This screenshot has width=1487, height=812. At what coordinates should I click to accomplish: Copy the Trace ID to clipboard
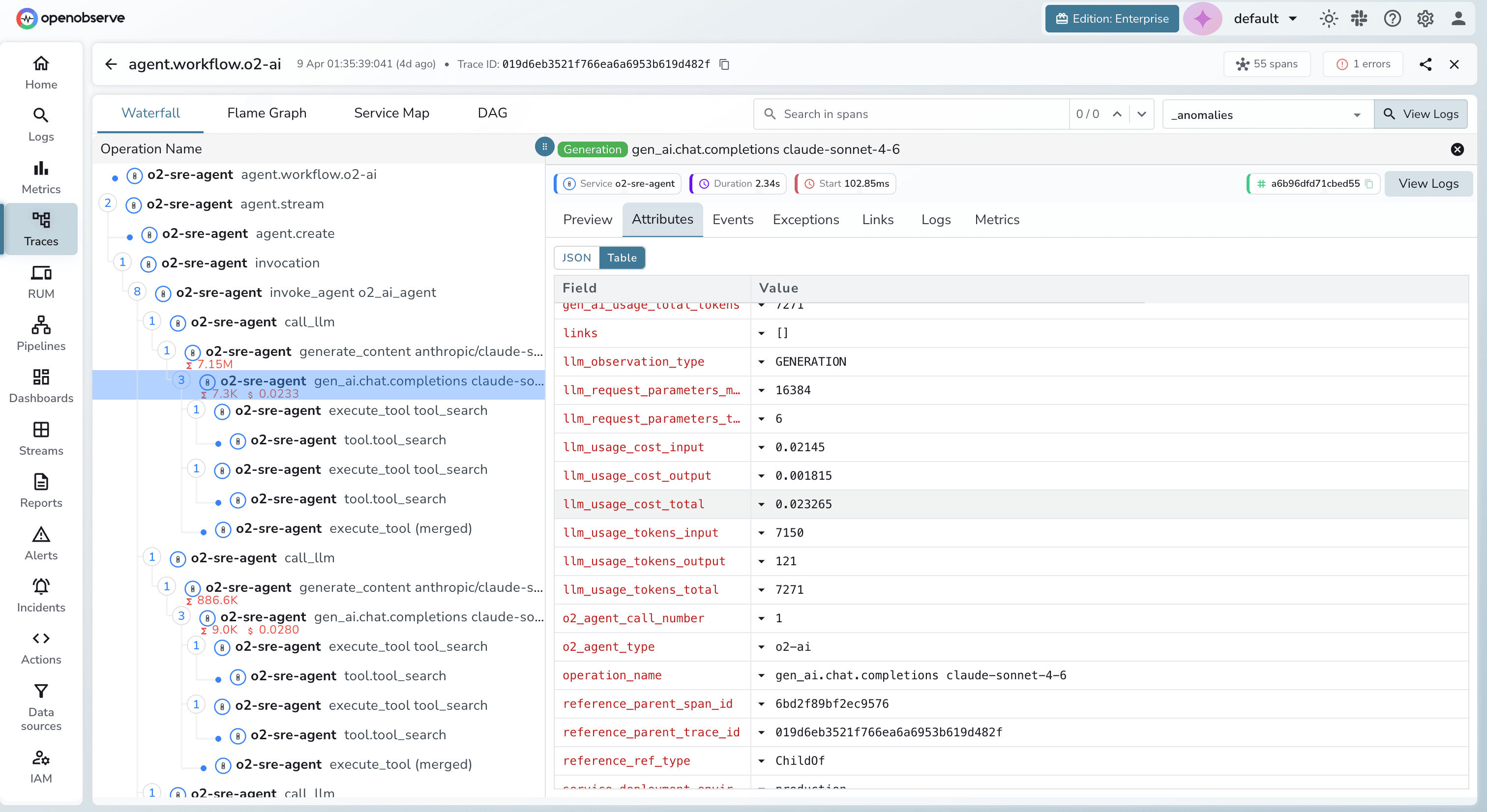(x=724, y=64)
